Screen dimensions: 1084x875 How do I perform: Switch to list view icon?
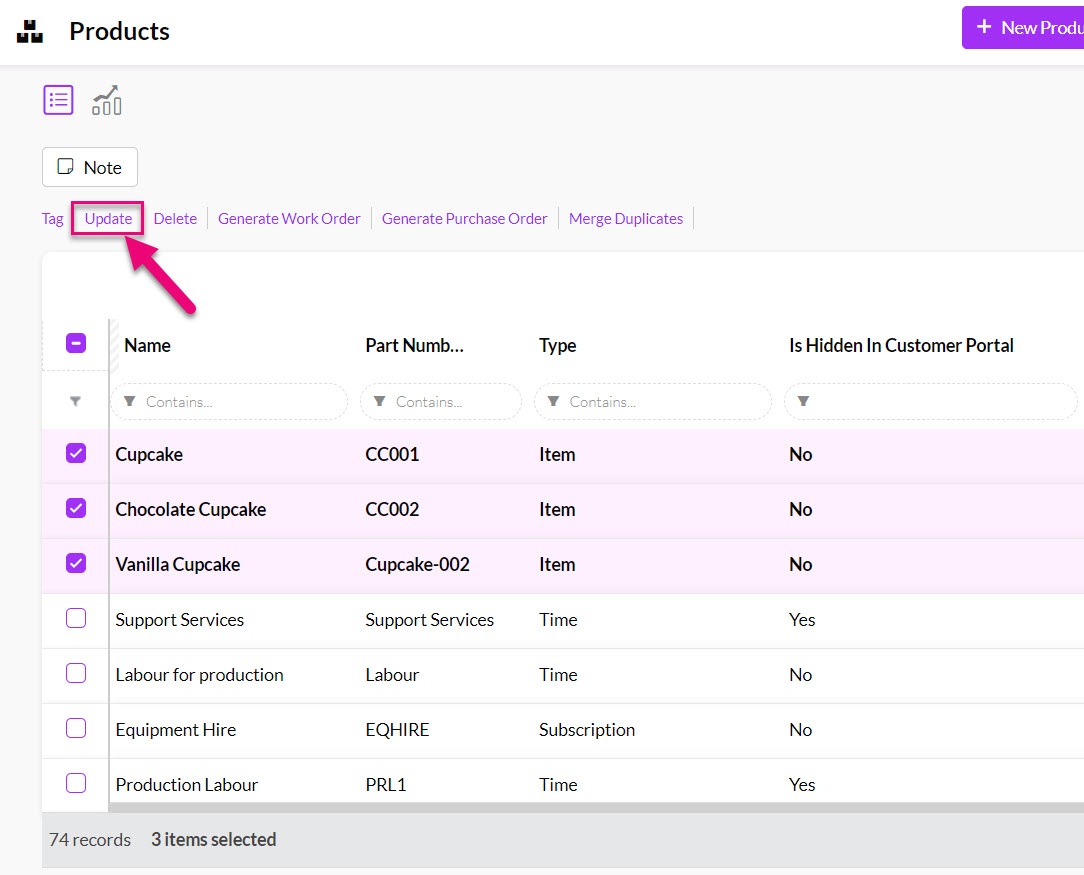click(58, 100)
